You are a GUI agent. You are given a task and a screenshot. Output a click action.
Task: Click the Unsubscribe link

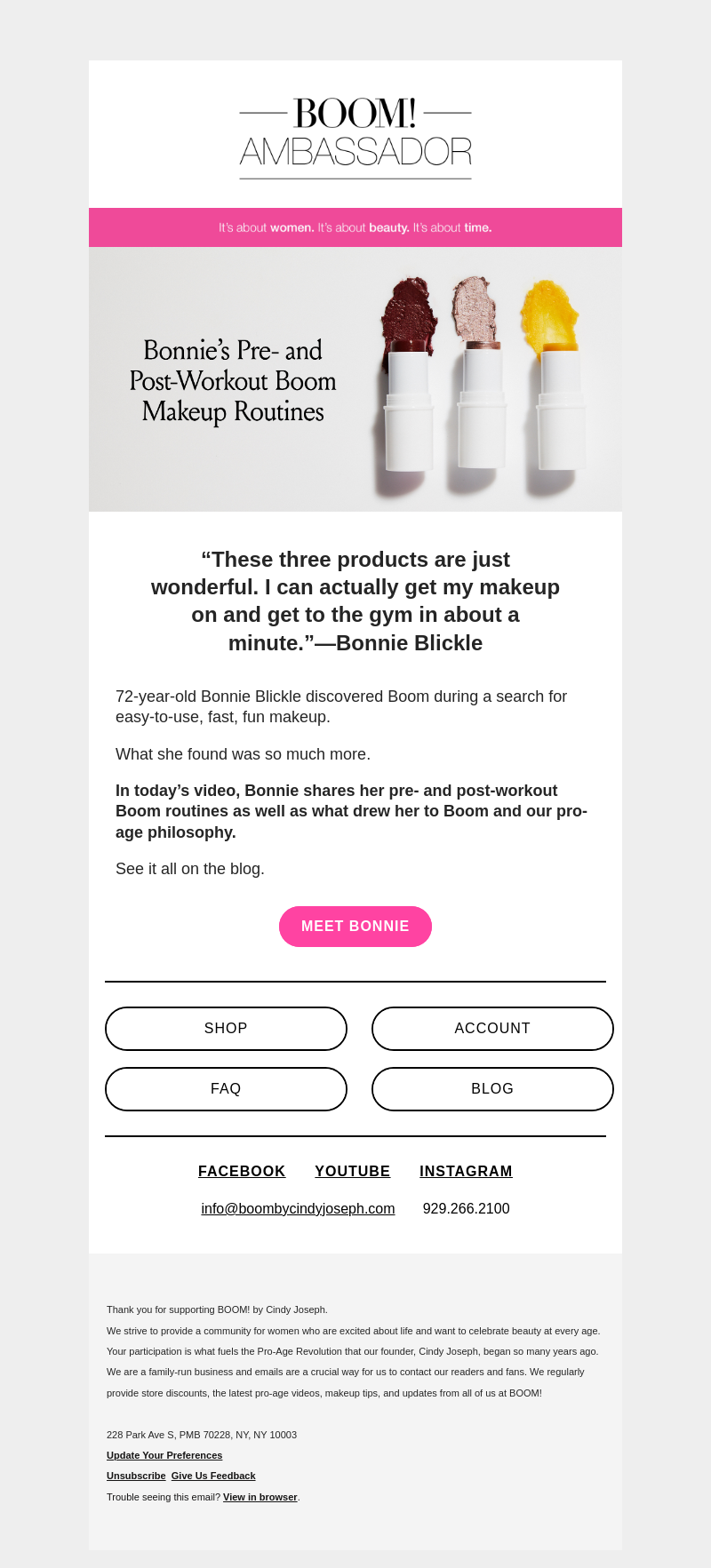coord(136,1476)
